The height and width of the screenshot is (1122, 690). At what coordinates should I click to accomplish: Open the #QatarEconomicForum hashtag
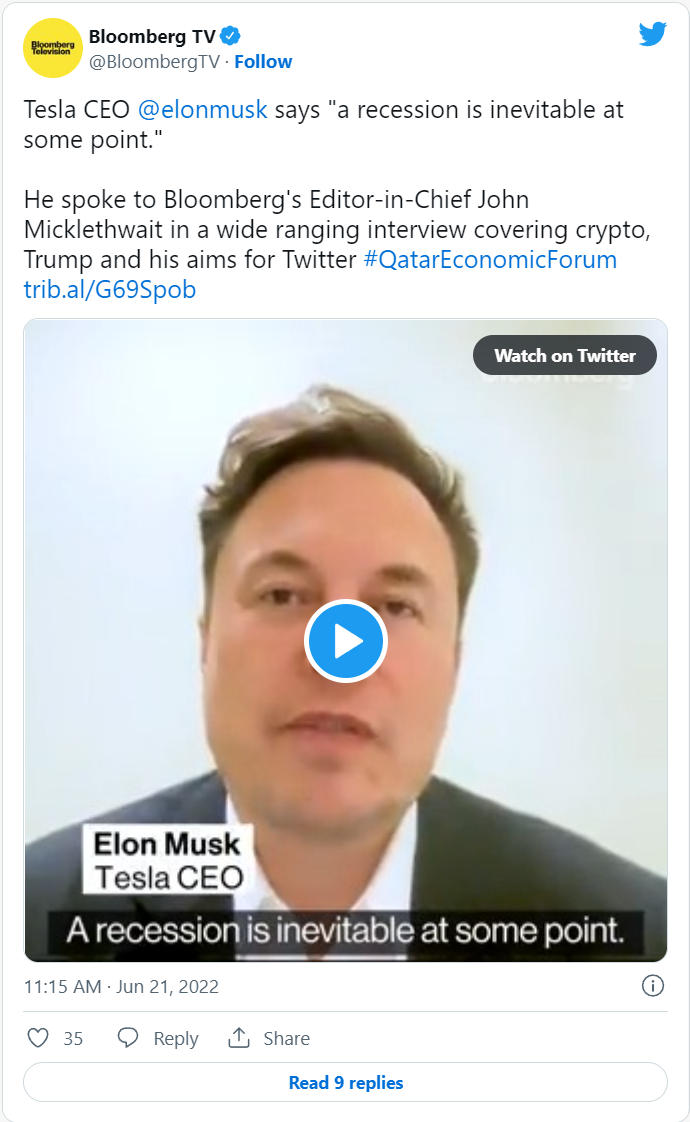tap(490, 260)
